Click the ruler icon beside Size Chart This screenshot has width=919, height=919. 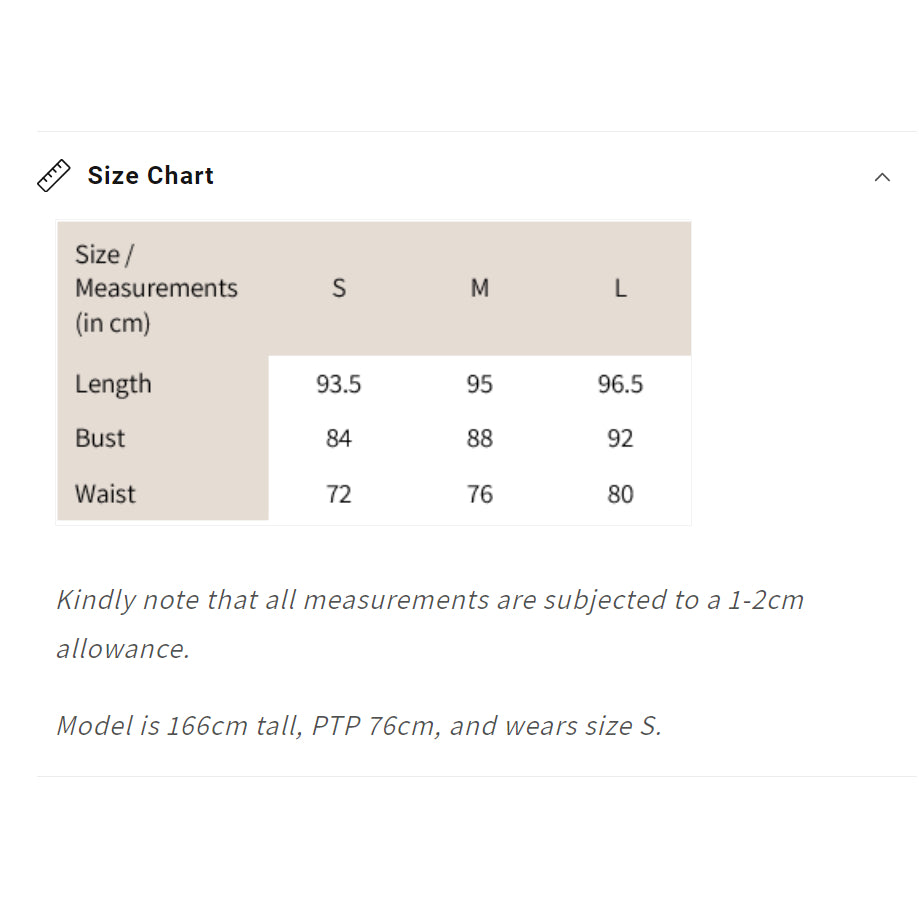pos(53,175)
